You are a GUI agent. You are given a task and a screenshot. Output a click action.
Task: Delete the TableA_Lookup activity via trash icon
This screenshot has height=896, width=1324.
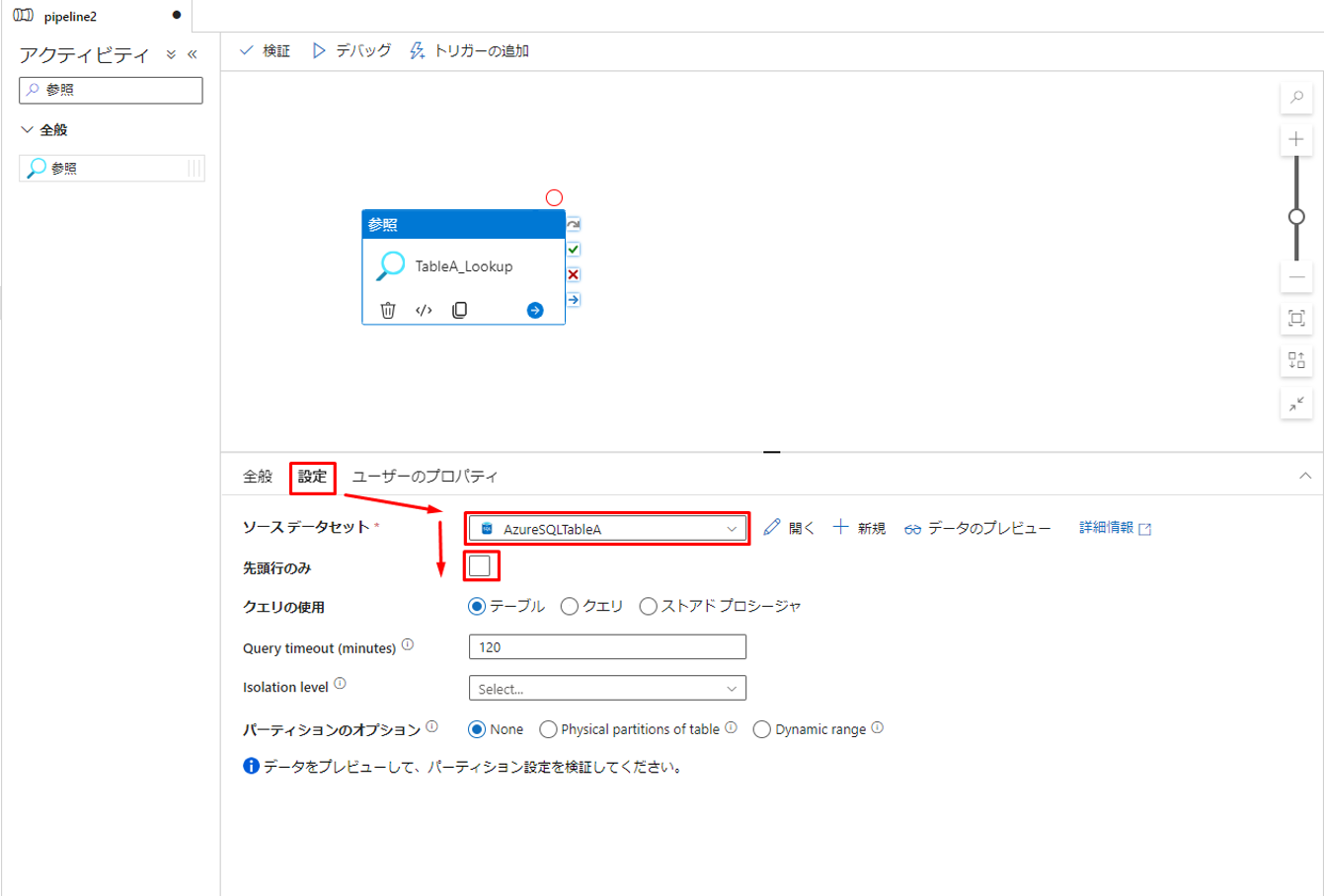pos(388,310)
